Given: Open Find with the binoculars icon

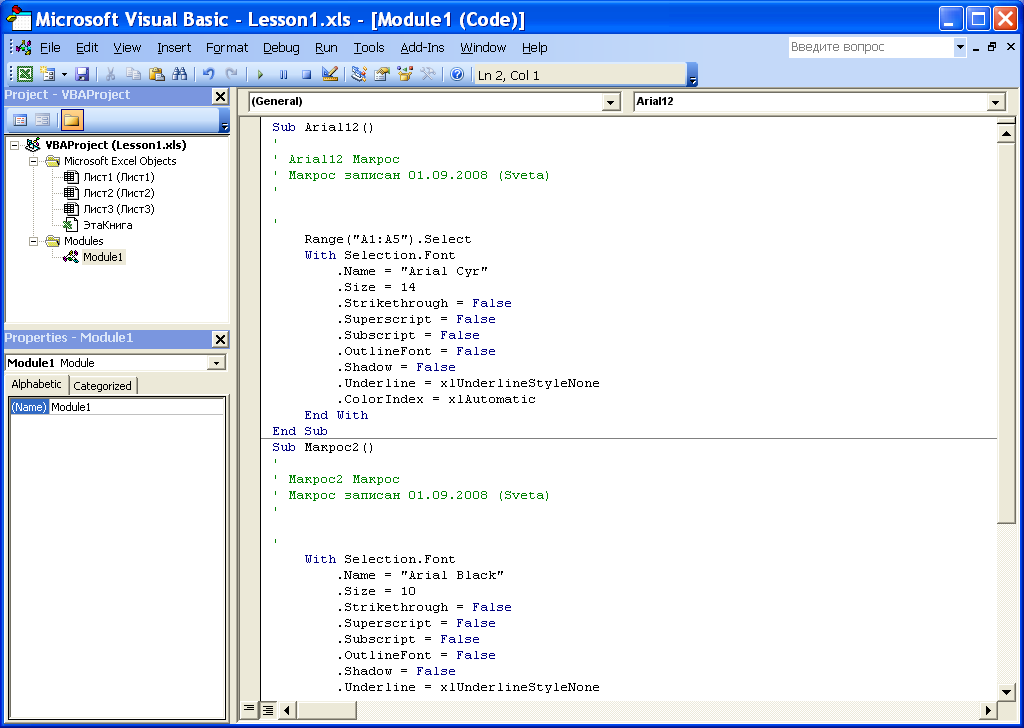Looking at the screenshot, I should click(x=180, y=74).
